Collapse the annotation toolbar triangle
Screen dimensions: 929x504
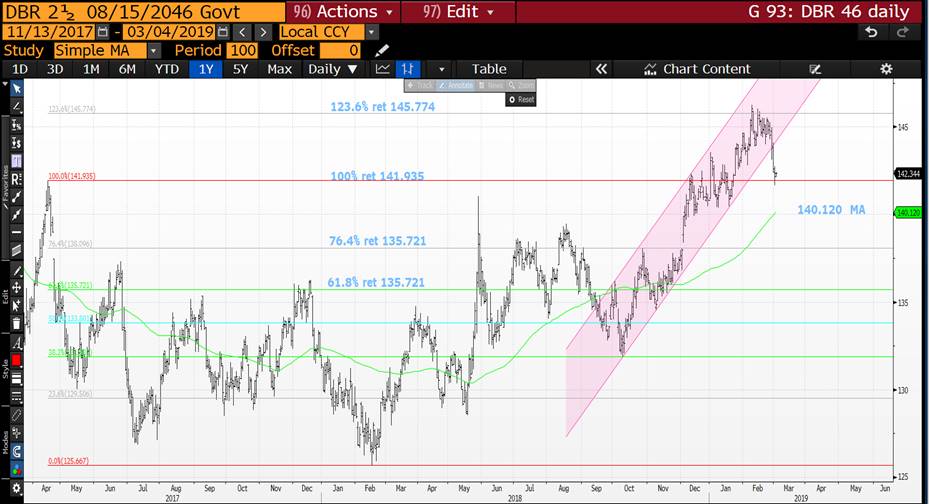tap(5, 85)
